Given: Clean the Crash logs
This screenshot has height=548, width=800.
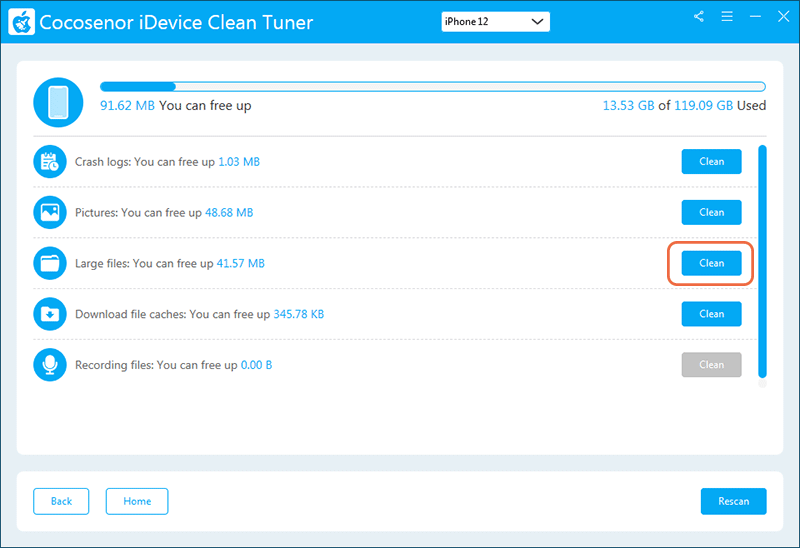Looking at the screenshot, I should click(711, 161).
